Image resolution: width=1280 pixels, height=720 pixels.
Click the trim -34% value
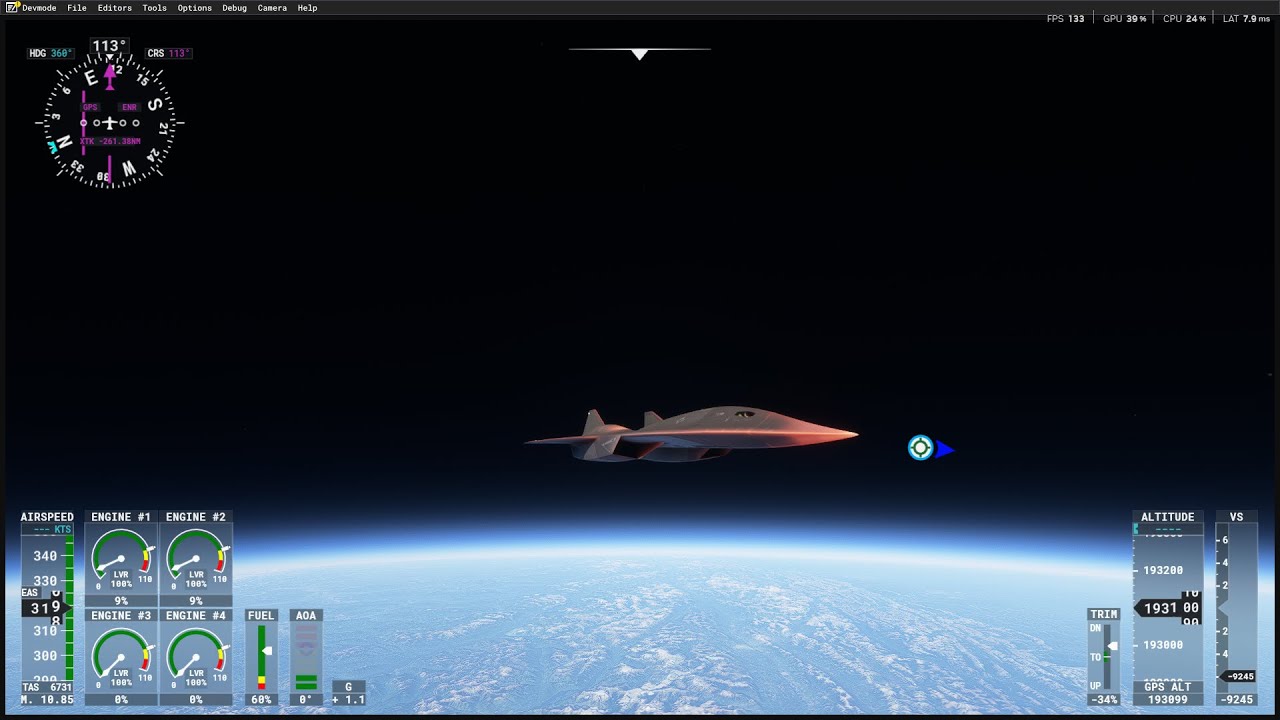click(x=1104, y=700)
